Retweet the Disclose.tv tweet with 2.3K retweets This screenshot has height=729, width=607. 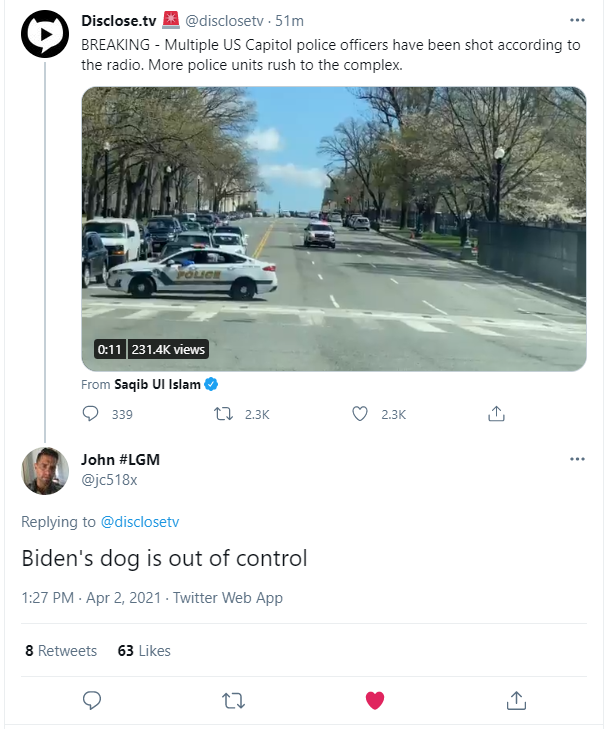(x=223, y=414)
